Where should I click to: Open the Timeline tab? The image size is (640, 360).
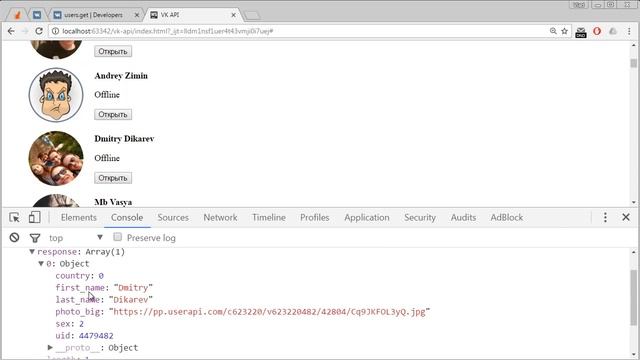pos(269,218)
